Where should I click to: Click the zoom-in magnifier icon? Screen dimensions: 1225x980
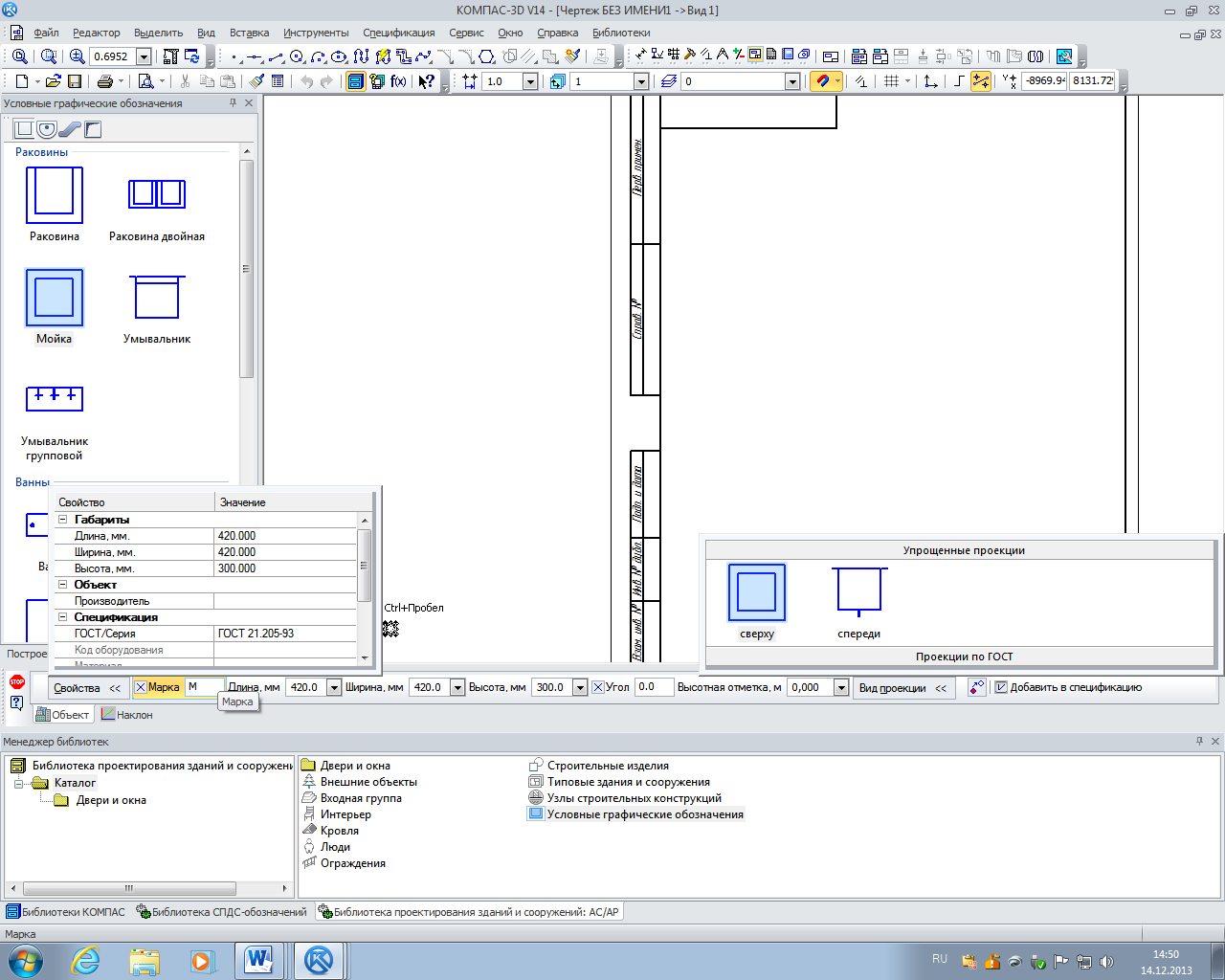coord(78,56)
